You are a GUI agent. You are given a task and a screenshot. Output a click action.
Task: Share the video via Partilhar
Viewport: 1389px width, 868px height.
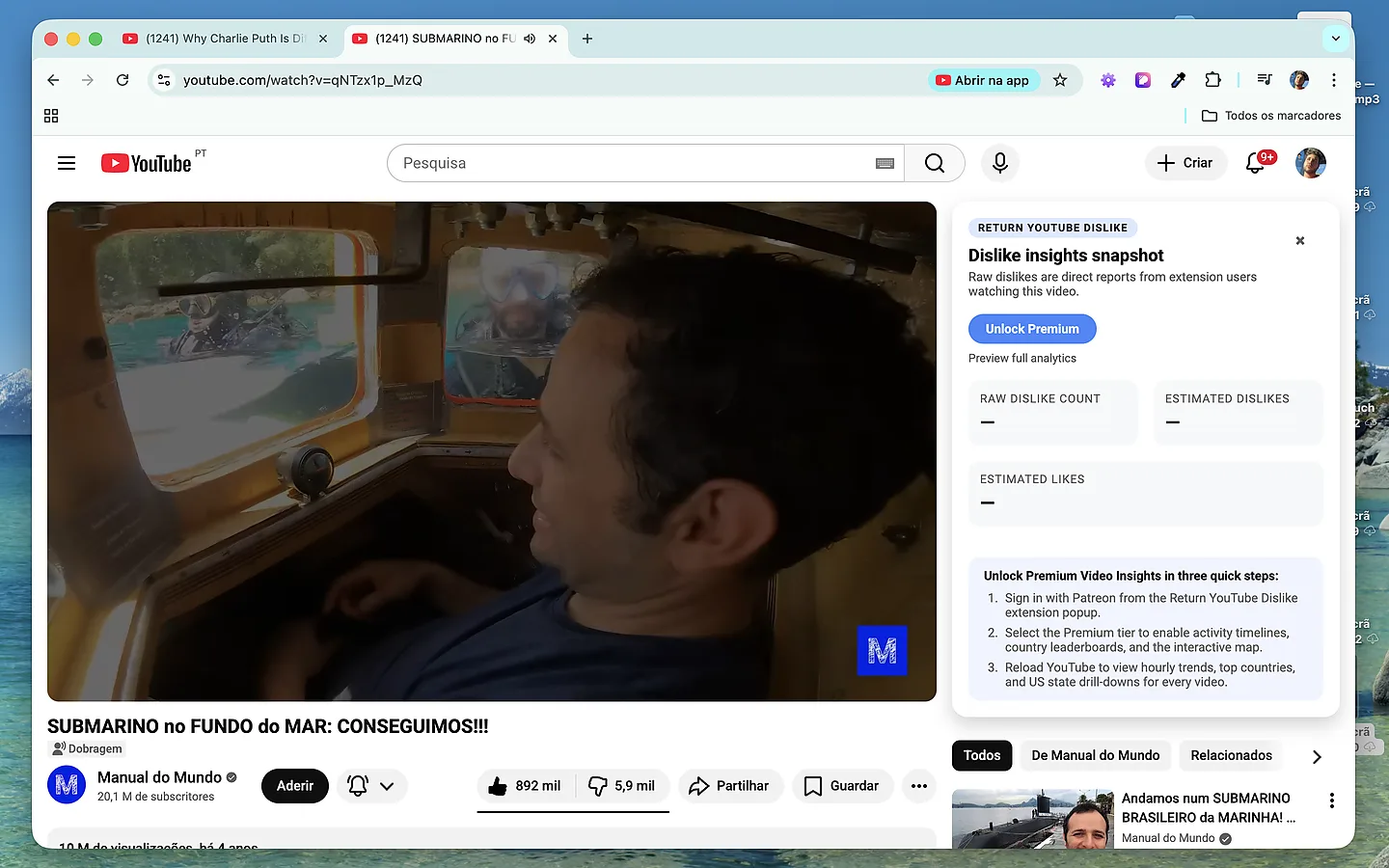coord(729,786)
